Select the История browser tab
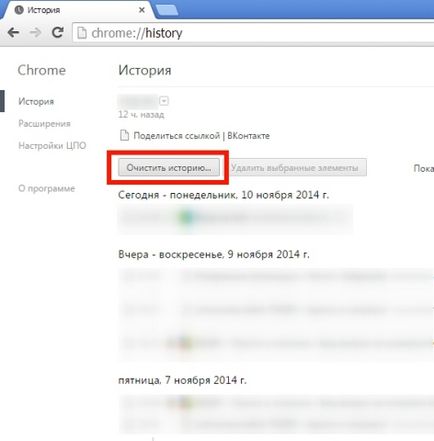Image resolution: width=434 pixels, height=441 pixels. pyautogui.click(x=77, y=10)
